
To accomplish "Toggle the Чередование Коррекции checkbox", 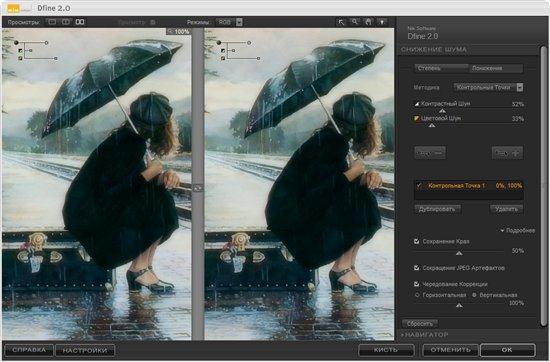I will [x=416, y=284].
